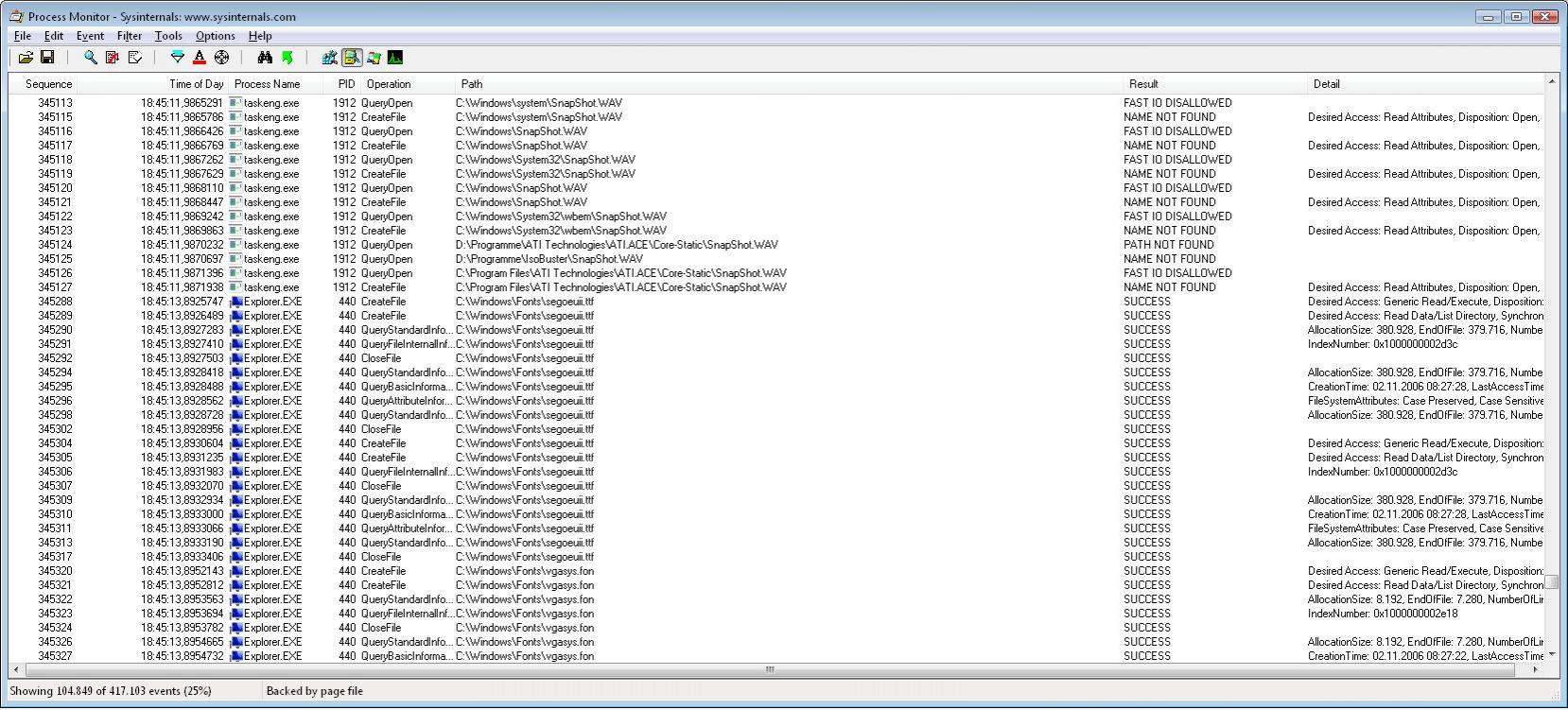This screenshot has width=1568, height=710.
Task: Click the wbem\SnapShot.WAV path in row 345122
Action: (x=561, y=216)
